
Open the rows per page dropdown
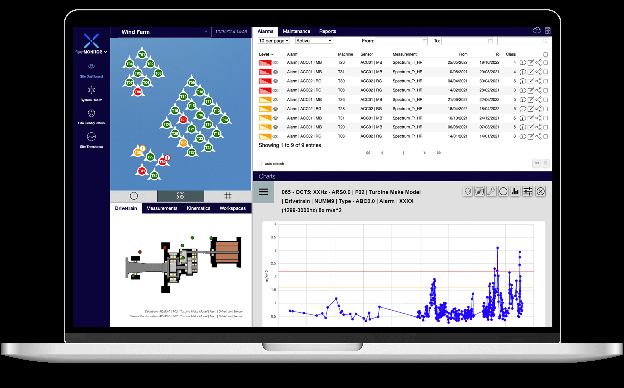[x=274, y=41]
